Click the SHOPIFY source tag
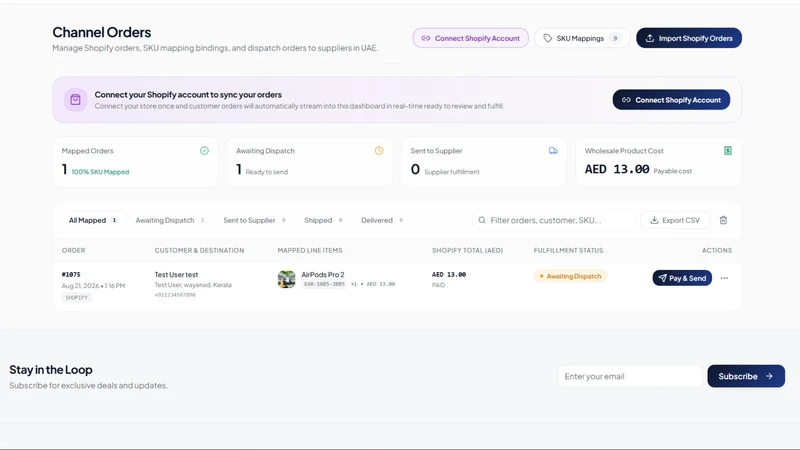The image size is (800, 450). pos(77,297)
